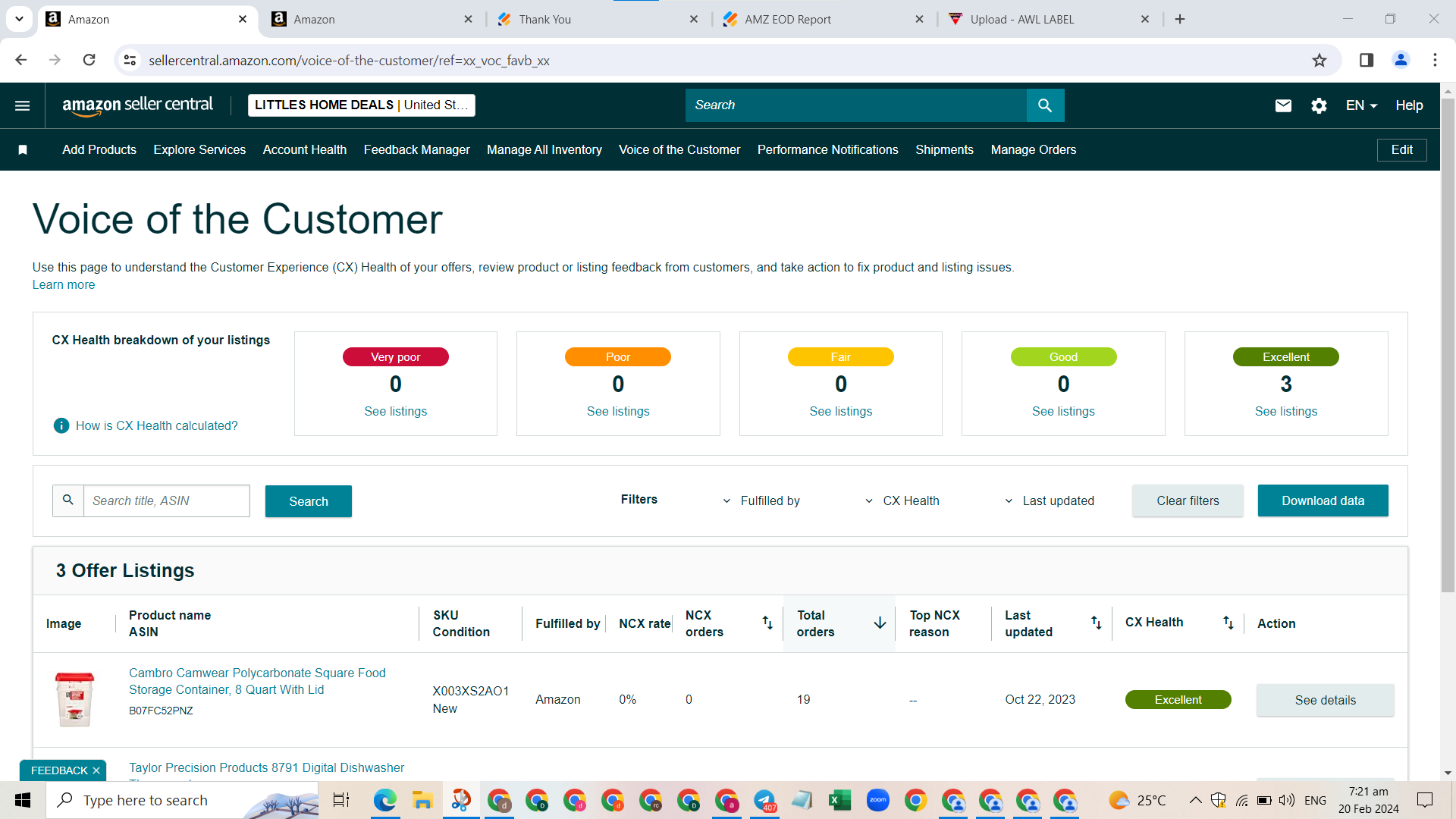Click the browser address bar URL
Viewport: 1456px width, 819px height.
[x=349, y=60]
